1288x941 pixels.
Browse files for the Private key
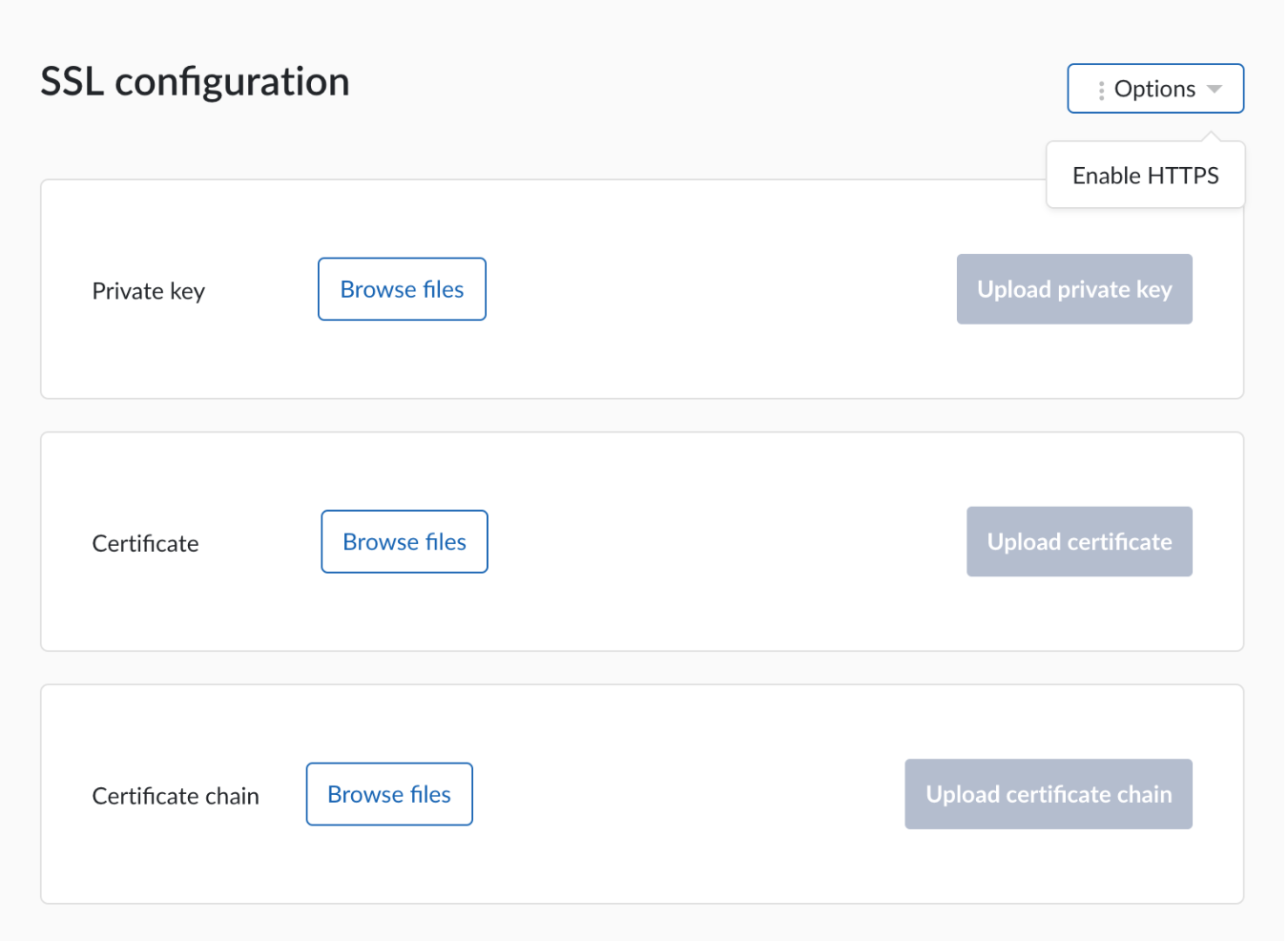point(402,289)
